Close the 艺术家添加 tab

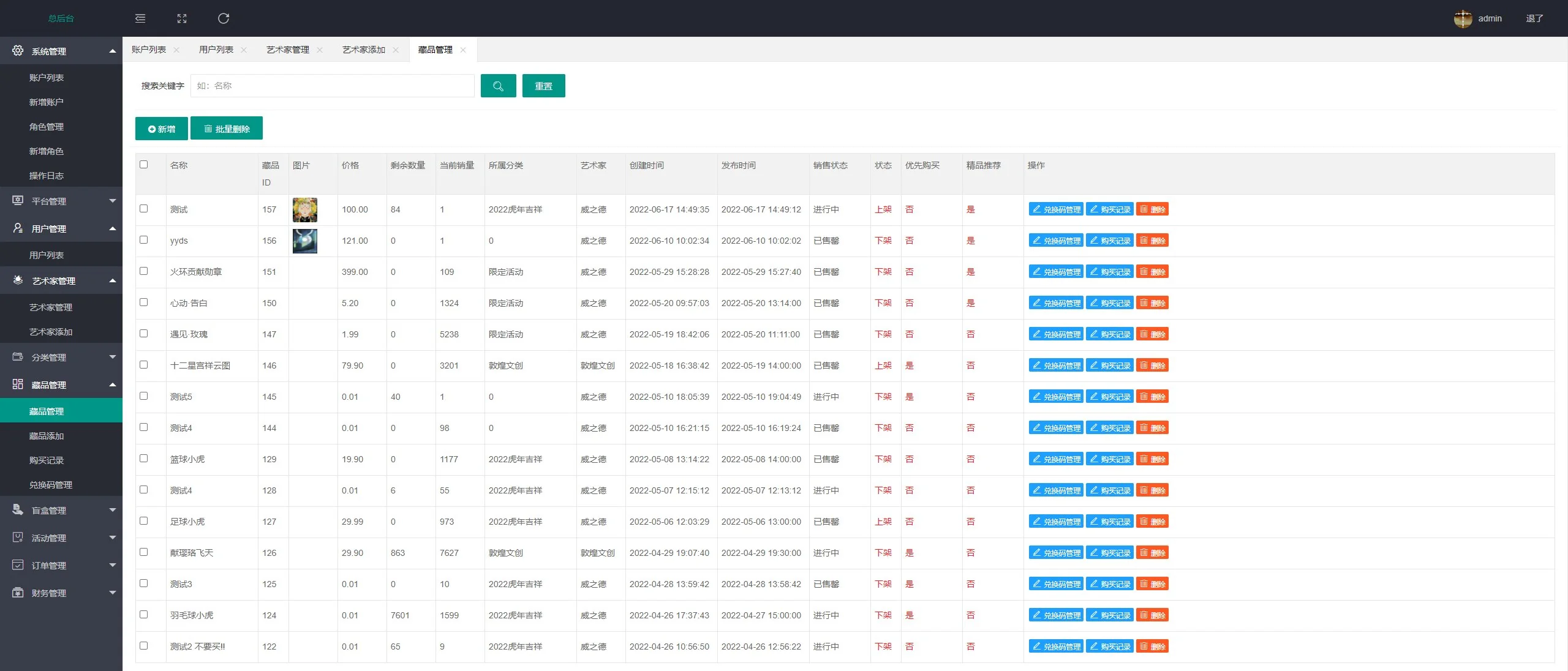pyautogui.click(x=396, y=50)
